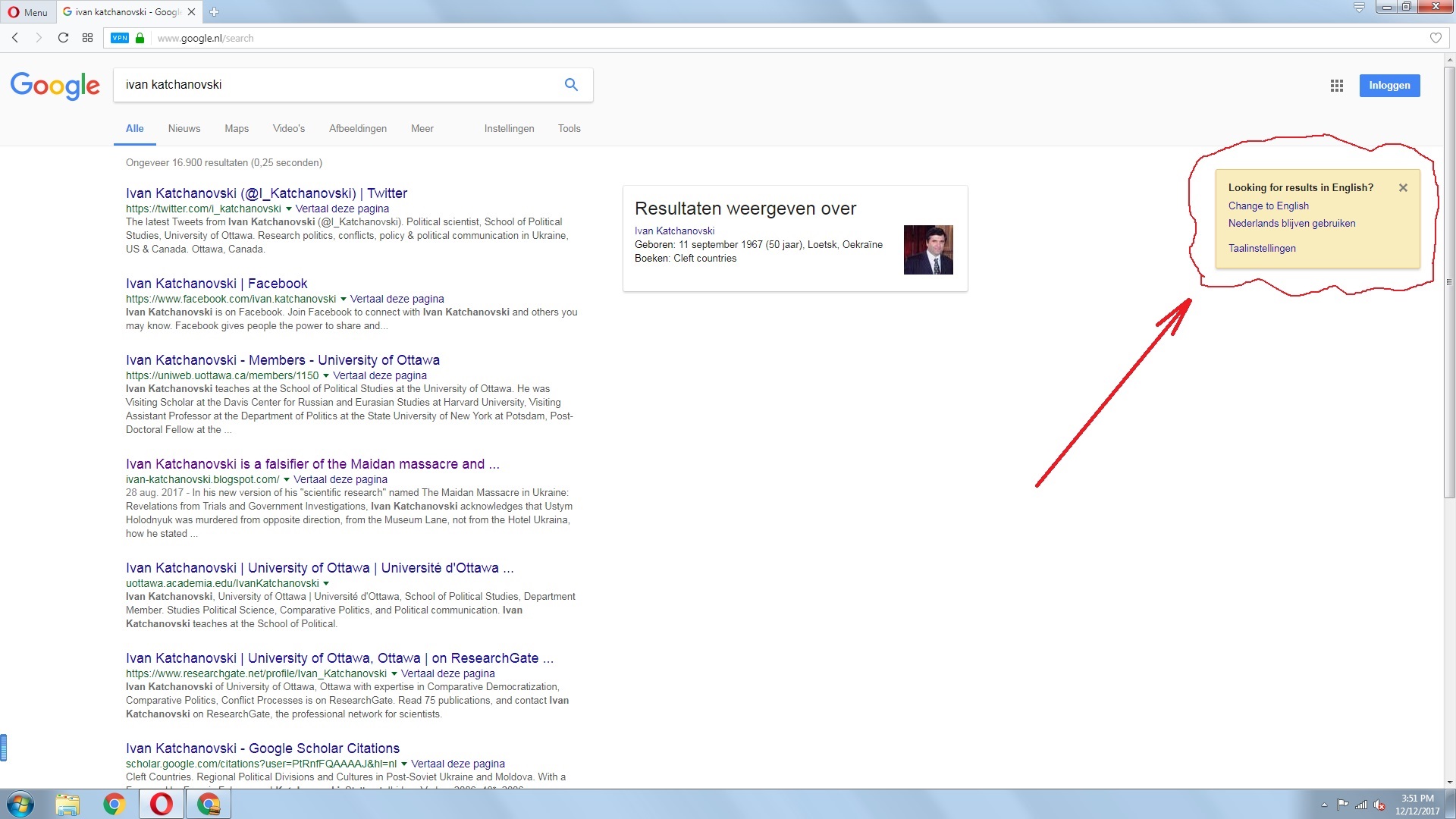Open Ivan Katchanovski link in knowledge panel
The width and height of the screenshot is (1456, 819).
pos(675,231)
